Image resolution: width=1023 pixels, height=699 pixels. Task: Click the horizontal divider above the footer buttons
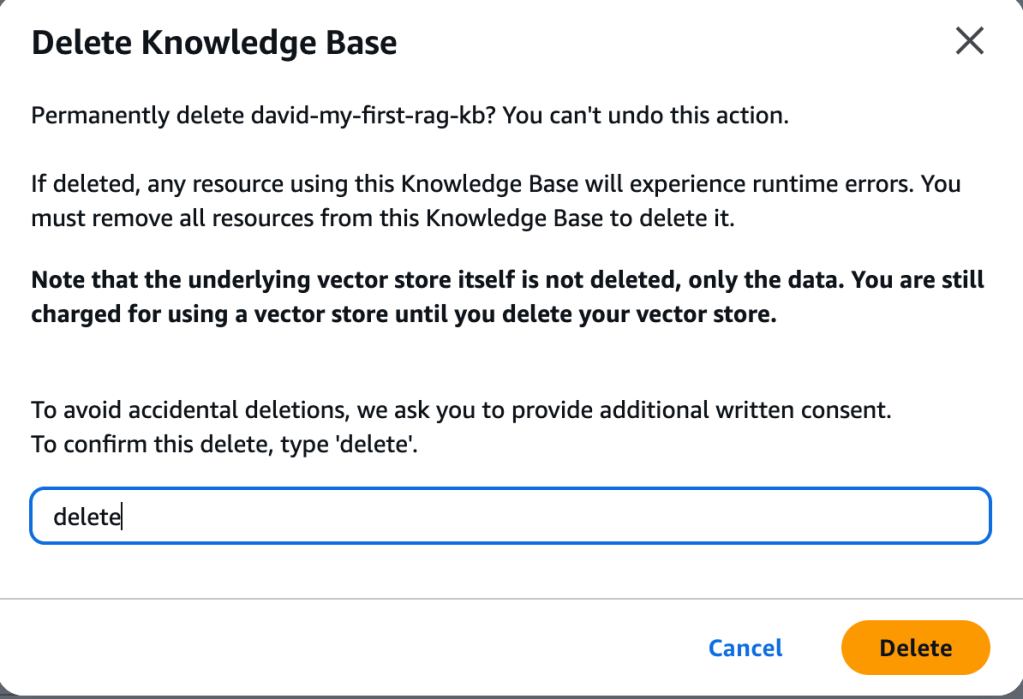pos(510,599)
